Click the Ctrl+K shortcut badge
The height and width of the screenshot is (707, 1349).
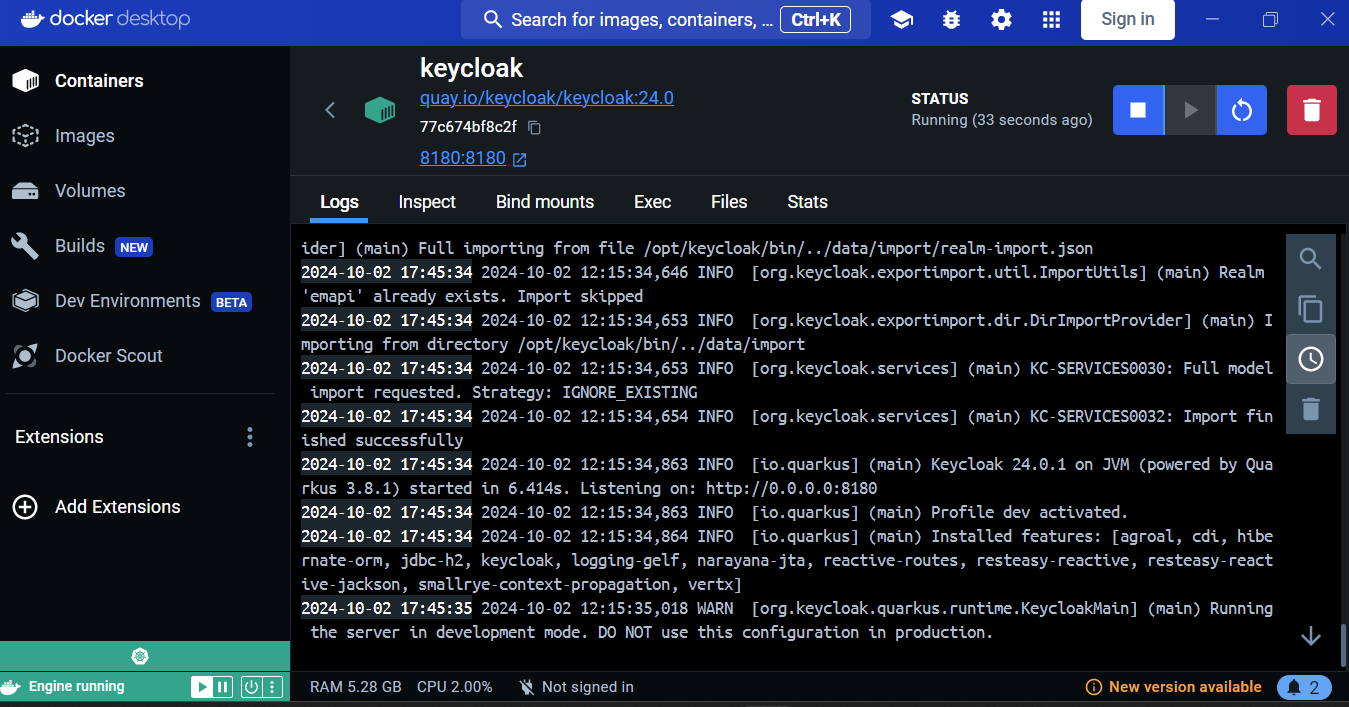click(816, 19)
